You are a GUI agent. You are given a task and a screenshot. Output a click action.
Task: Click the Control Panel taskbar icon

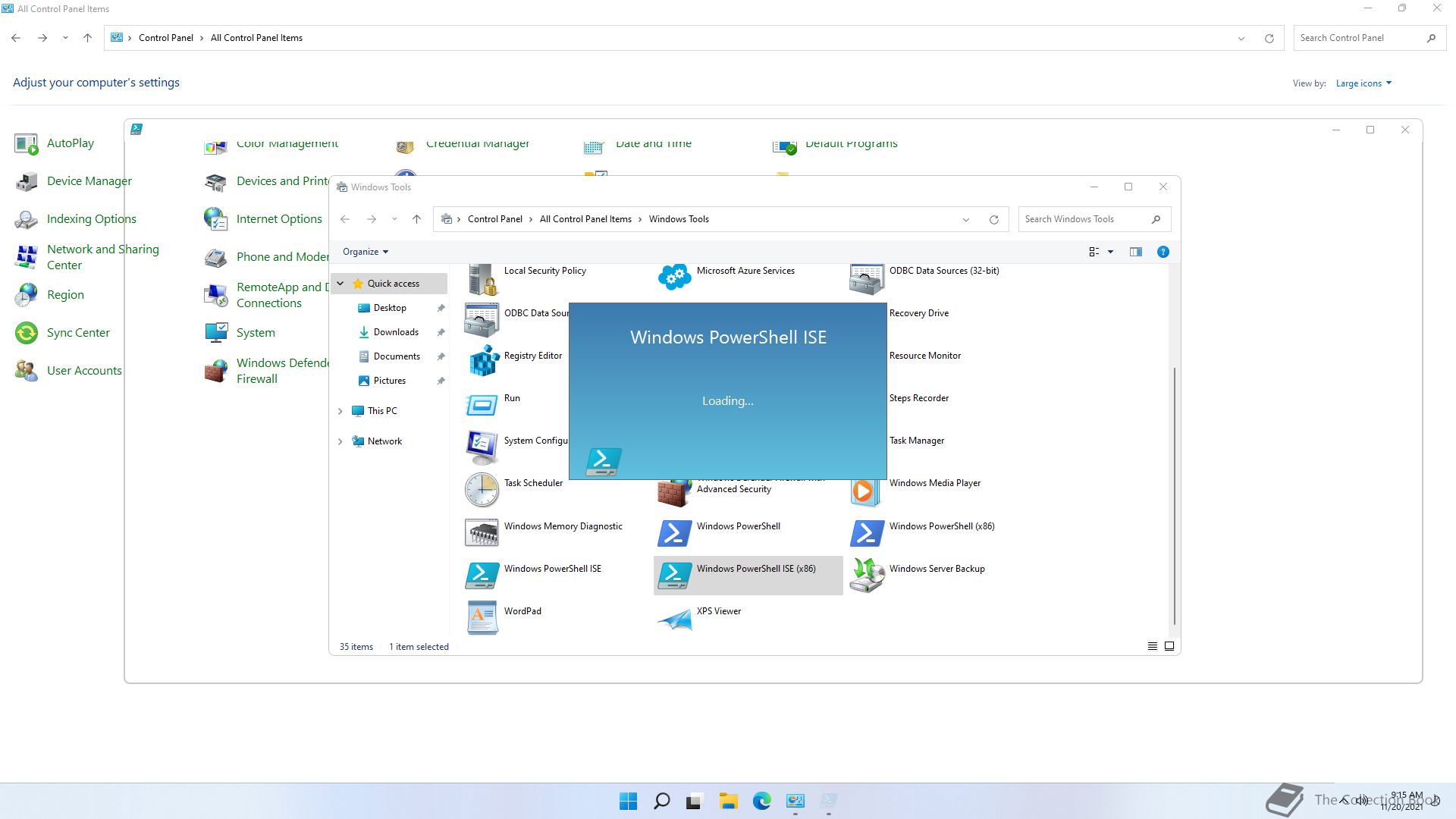pyautogui.click(x=795, y=801)
